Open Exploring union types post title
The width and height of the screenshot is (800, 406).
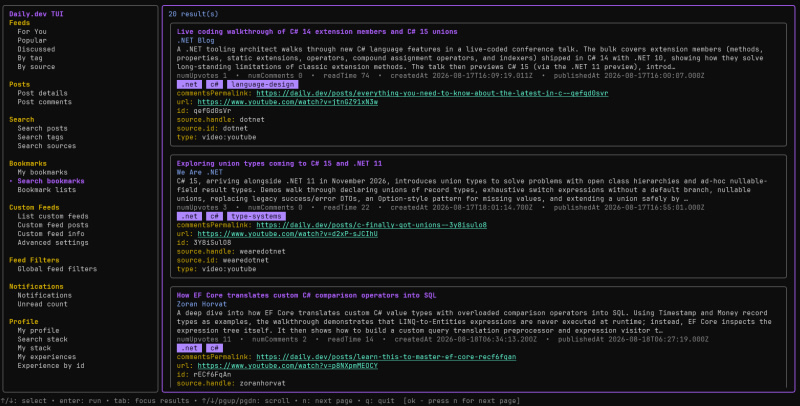click(x=279, y=164)
